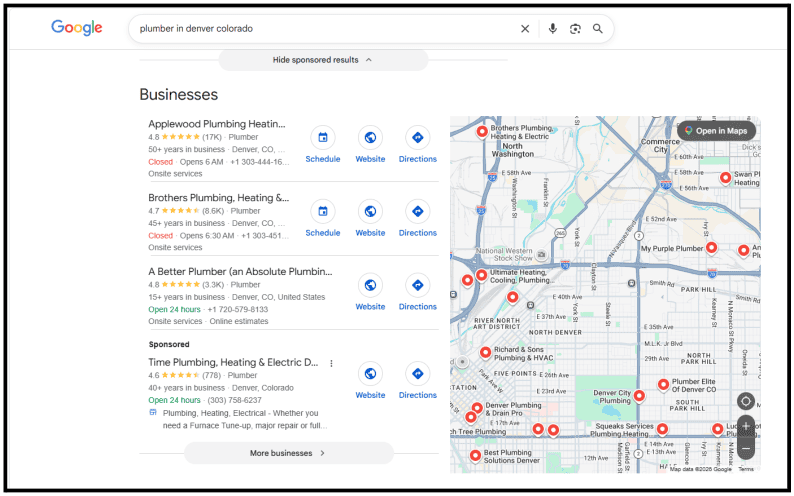Submit search with magnifying glass icon

(598, 29)
